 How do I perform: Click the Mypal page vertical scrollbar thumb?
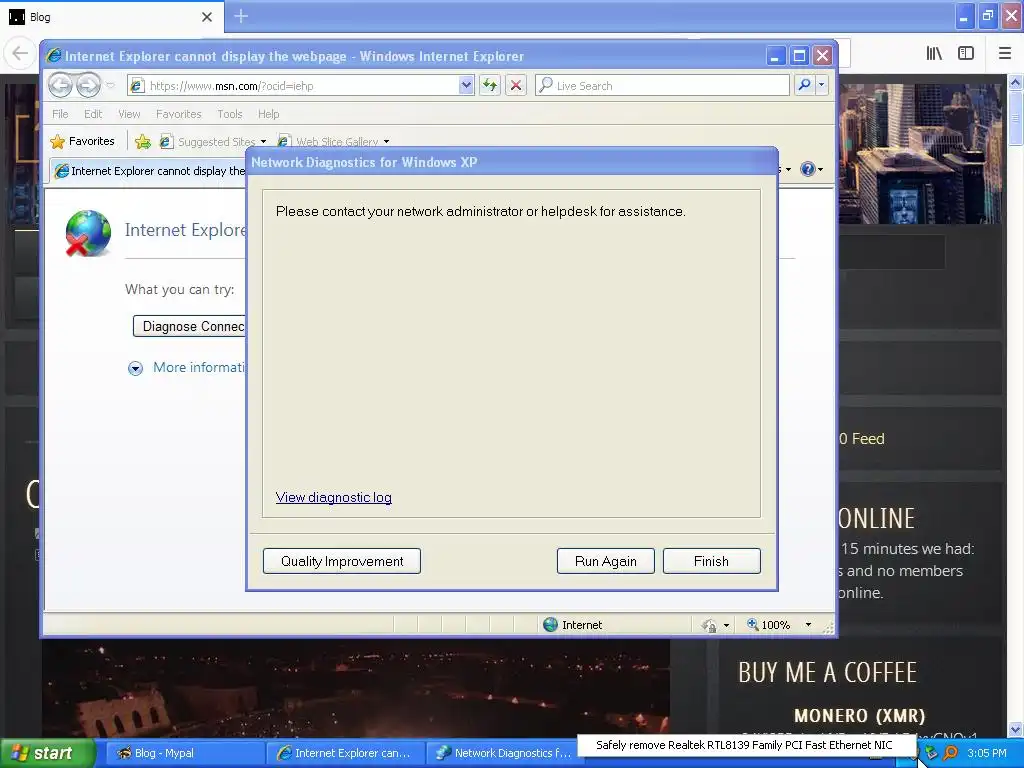1016,118
